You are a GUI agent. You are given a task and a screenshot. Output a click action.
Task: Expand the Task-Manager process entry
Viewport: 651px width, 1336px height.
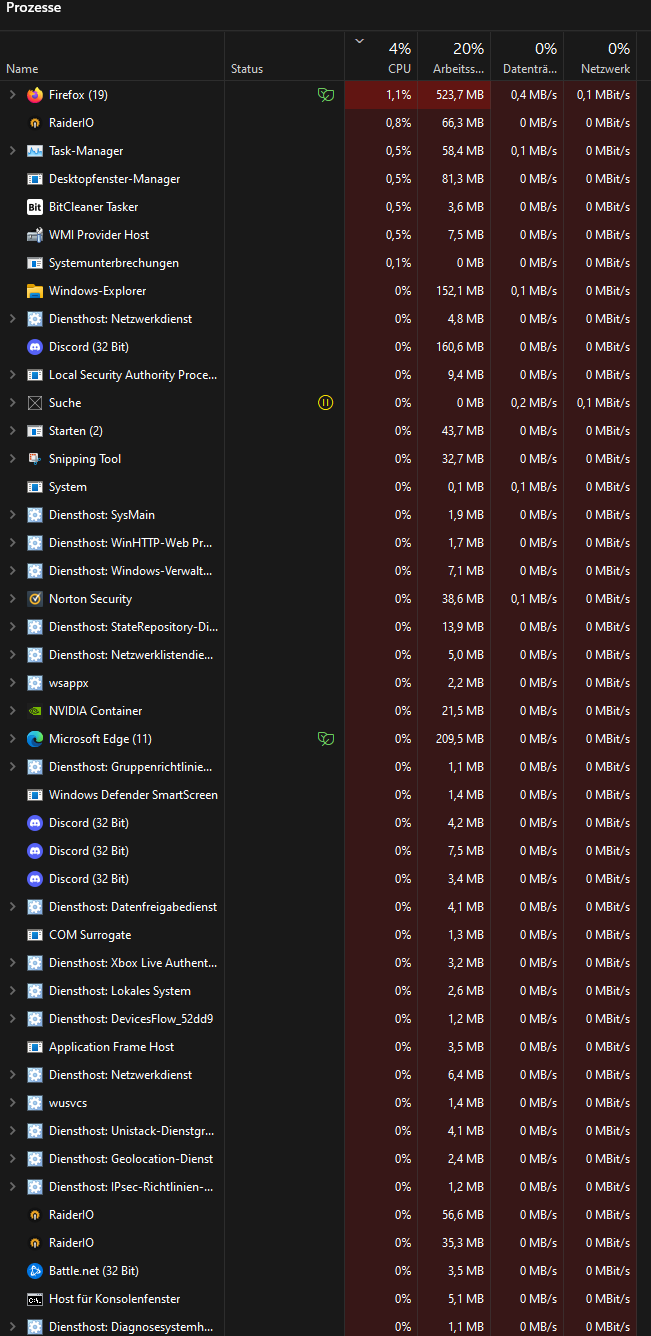pyautogui.click(x=12, y=151)
